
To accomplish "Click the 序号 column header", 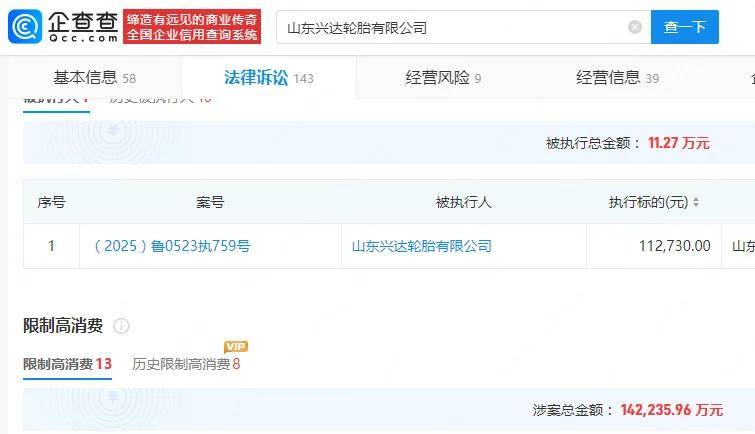I will pyautogui.click(x=51, y=202).
